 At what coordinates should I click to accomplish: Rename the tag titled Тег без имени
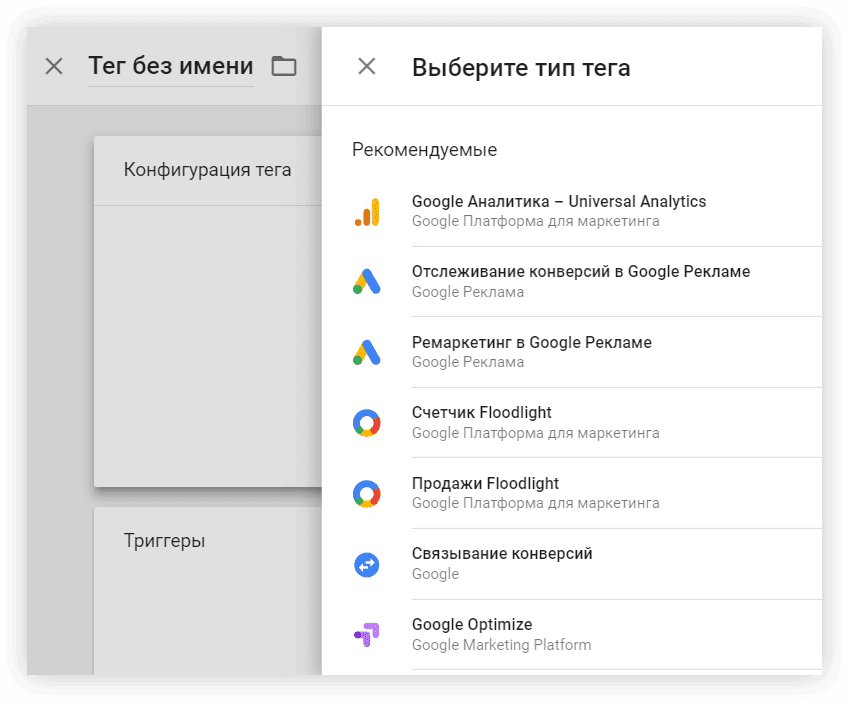[171, 66]
